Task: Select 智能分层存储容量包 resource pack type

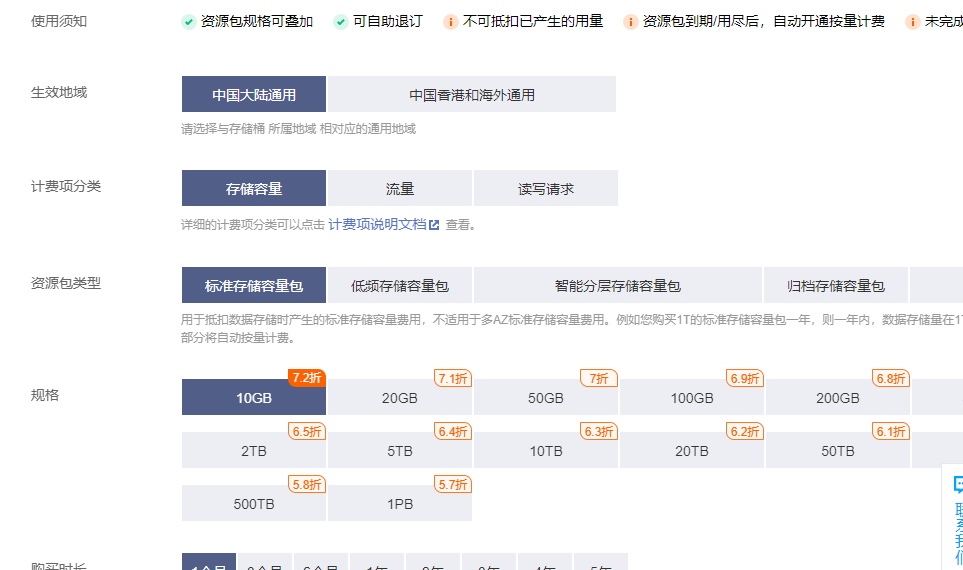Action: (x=618, y=286)
